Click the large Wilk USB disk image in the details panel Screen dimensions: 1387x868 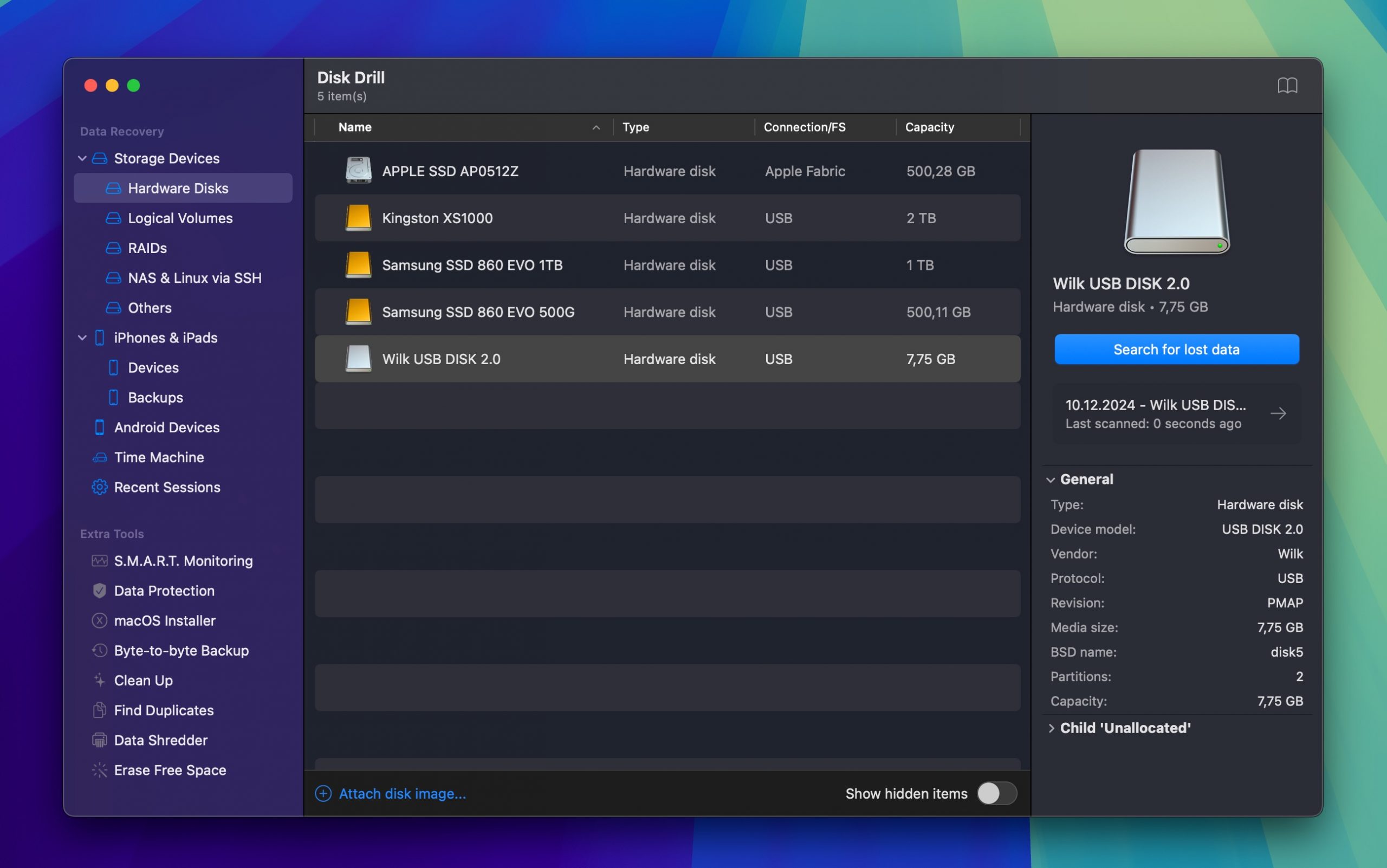pyautogui.click(x=1176, y=202)
